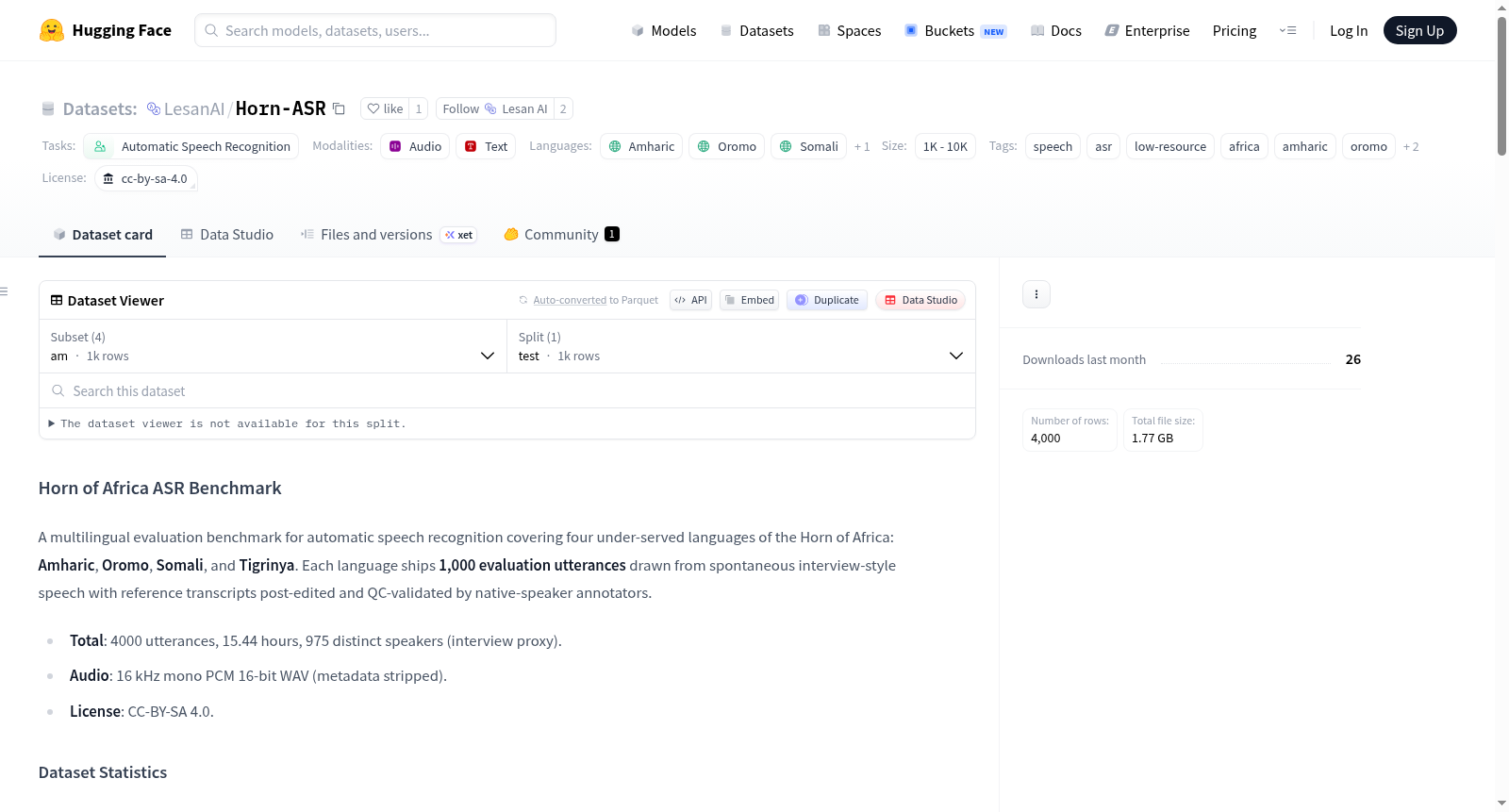Click the like count of 1
This screenshot has width=1509, height=812.
[419, 108]
